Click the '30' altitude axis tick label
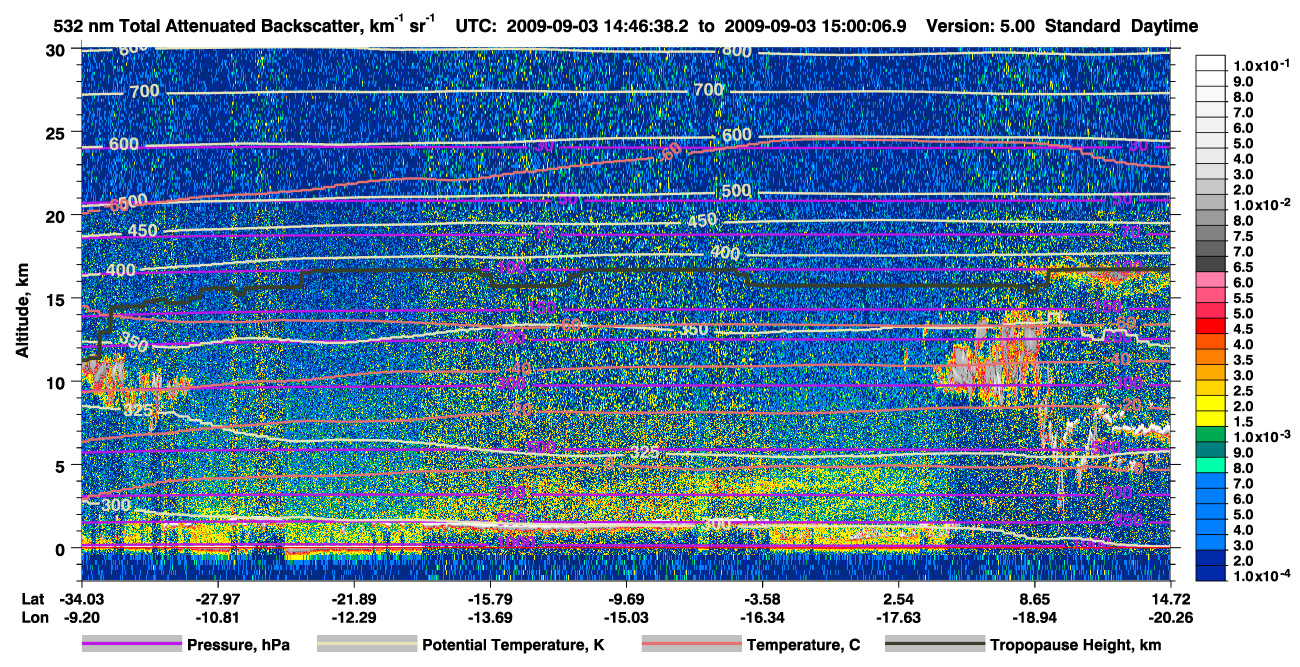1300x667 pixels. [58, 49]
